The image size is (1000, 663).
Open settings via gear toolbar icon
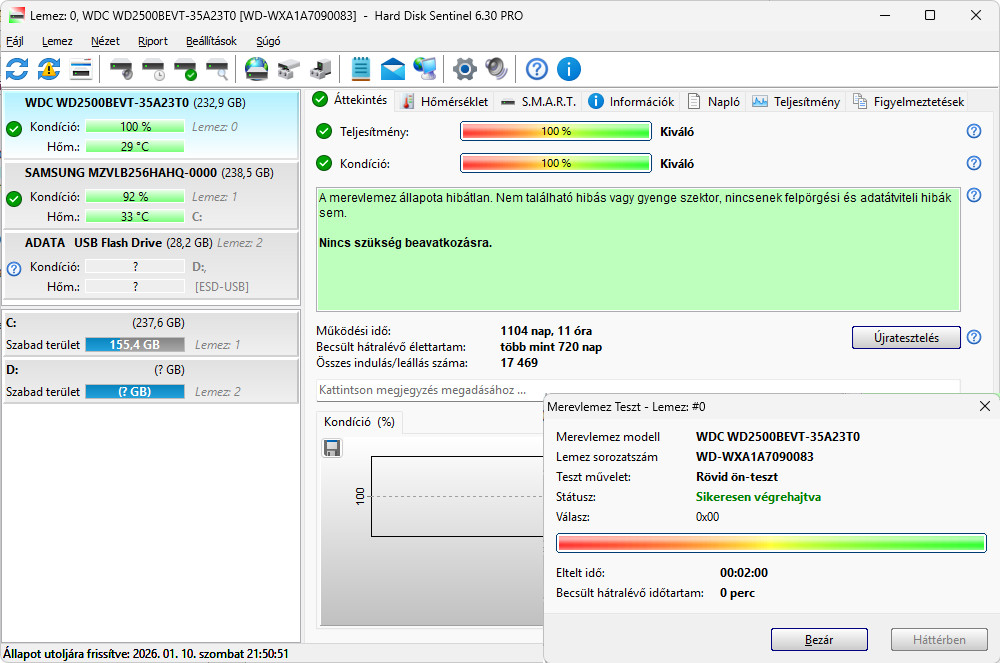464,69
